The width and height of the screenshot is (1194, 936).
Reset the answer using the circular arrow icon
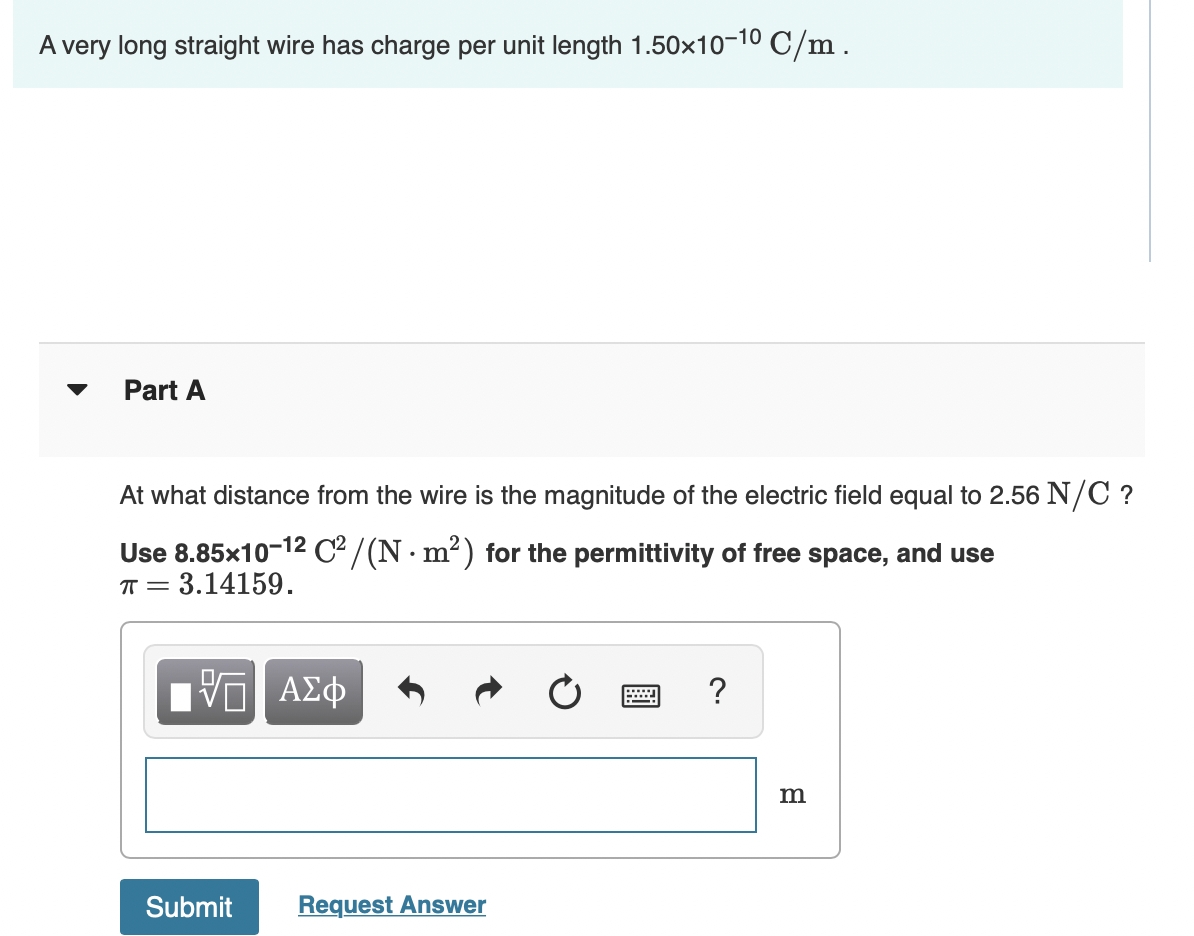pos(564,690)
